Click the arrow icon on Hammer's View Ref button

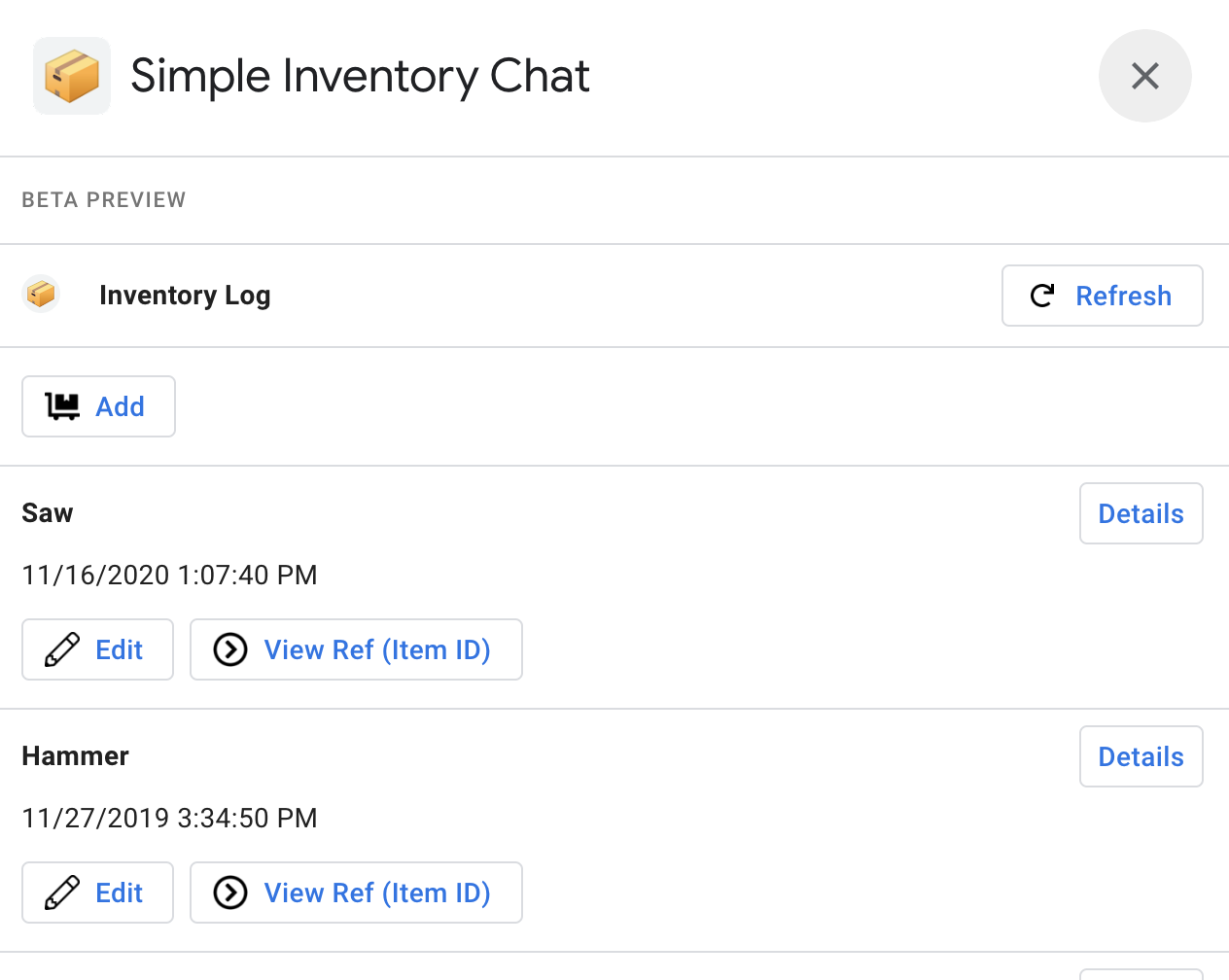pos(229,892)
